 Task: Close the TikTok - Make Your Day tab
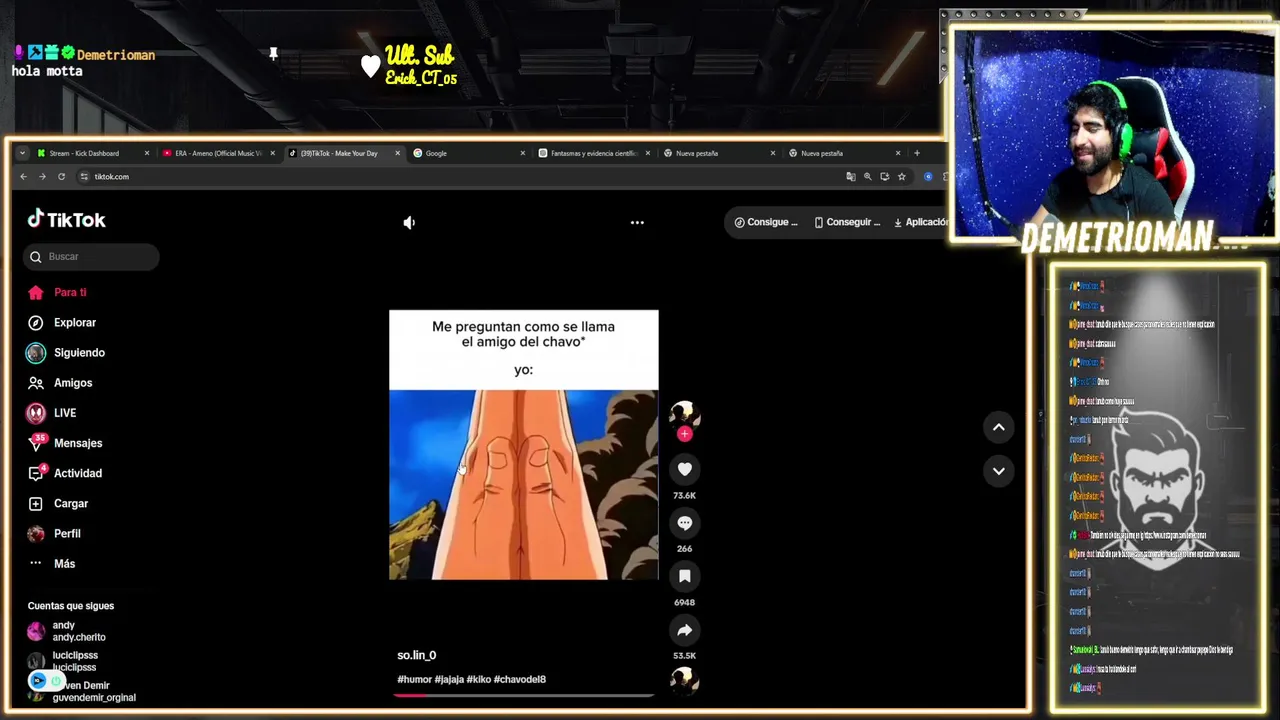click(397, 153)
